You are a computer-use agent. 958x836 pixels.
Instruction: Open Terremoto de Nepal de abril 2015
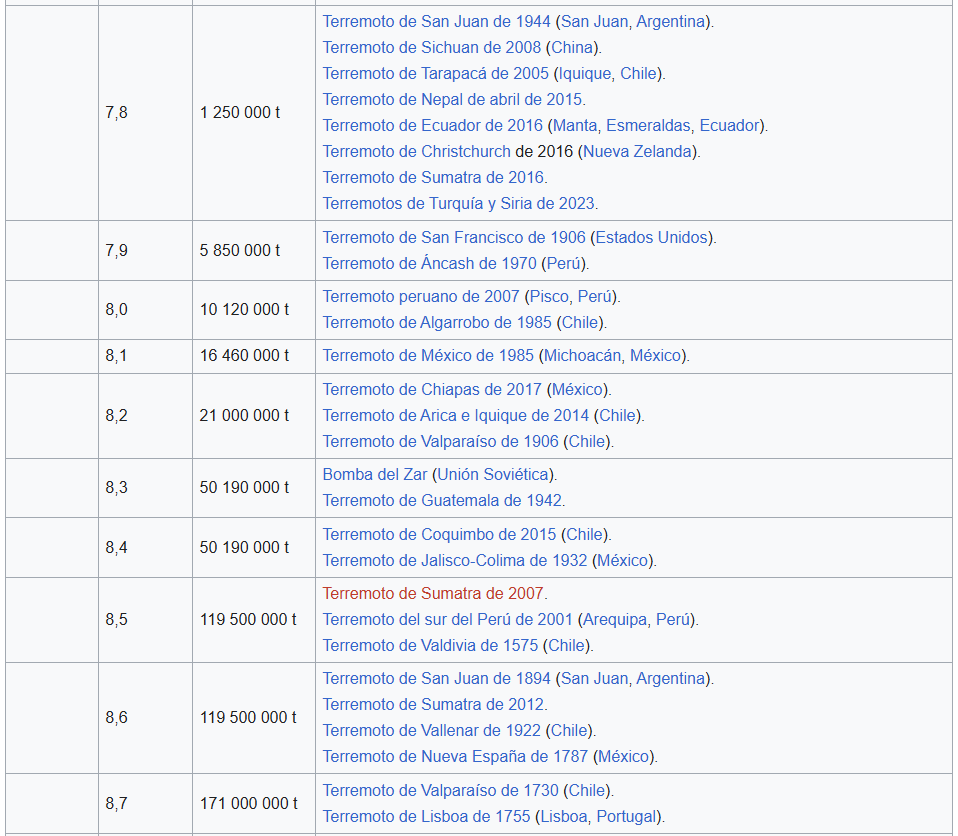pos(452,99)
